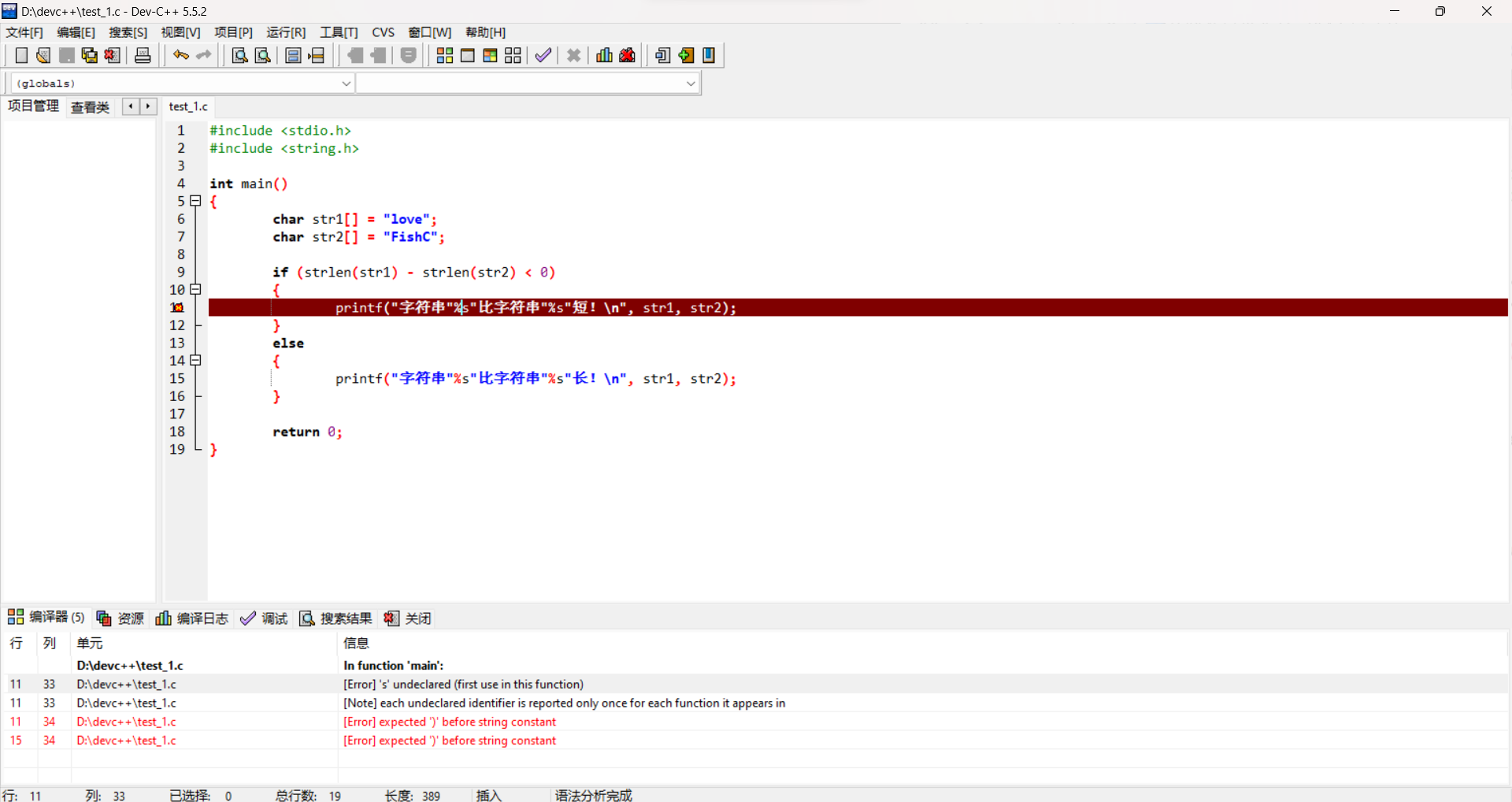Image resolution: width=1512 pixels, height=802 pixels.
Task: Open the 视图[V] menu
Action: (180, 32)
